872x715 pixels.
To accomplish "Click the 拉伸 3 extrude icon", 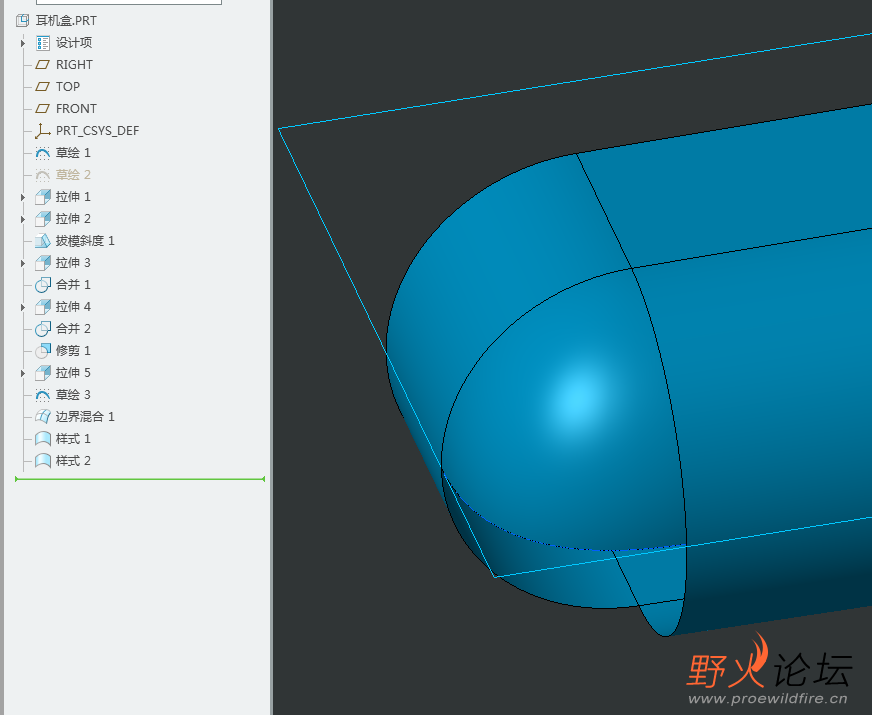I will (x=43, y=262).
